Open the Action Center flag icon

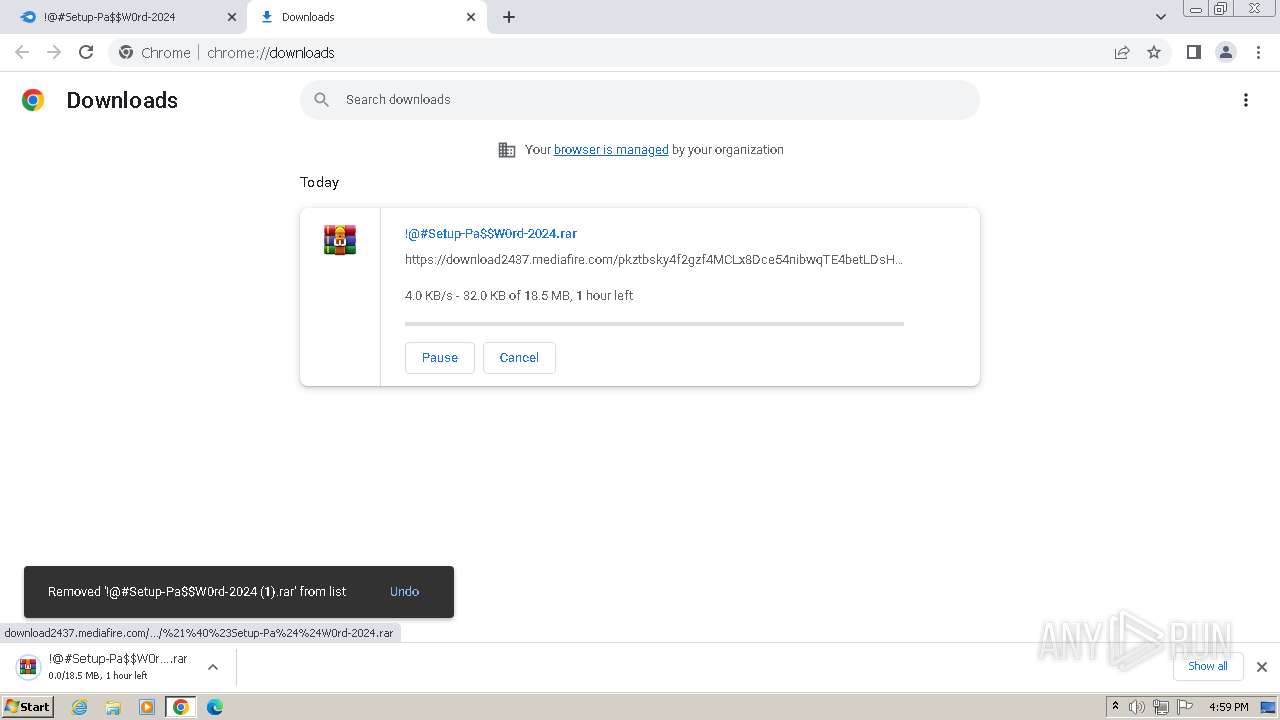pyautogui.click(x=1185, y=707)
